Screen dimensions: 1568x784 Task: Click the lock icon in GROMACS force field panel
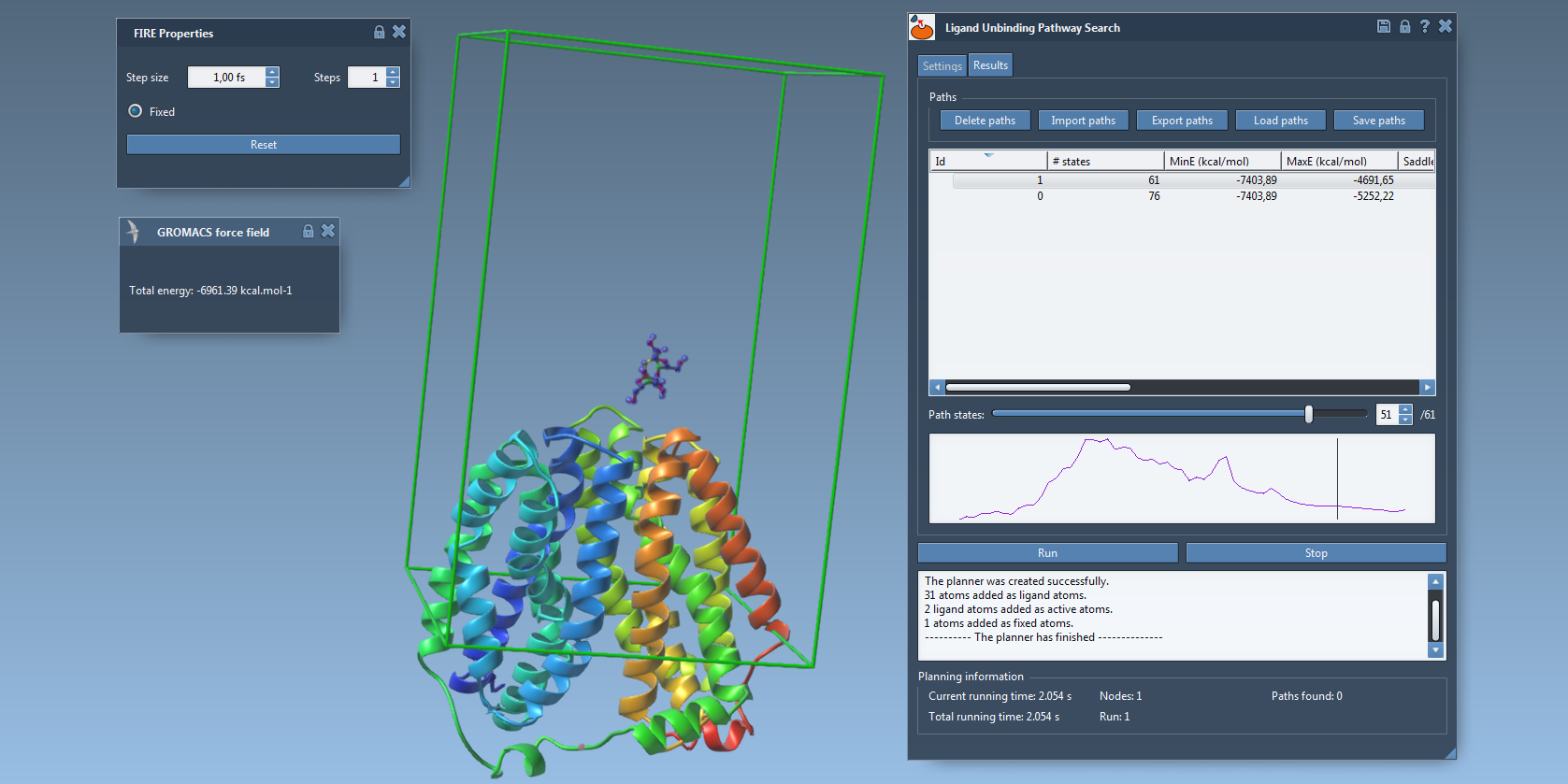click(308, 231)
